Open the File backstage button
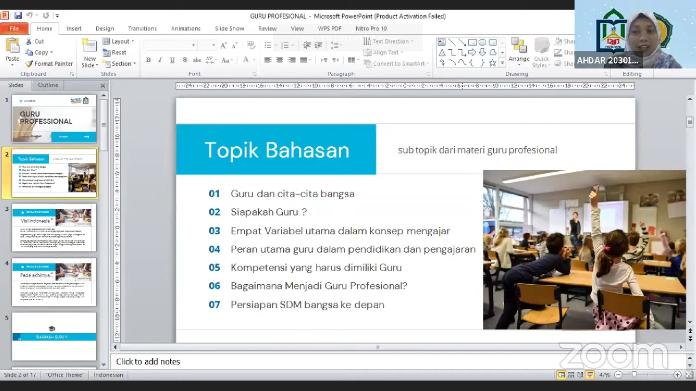This screenshot has width=696, height=391. (14, 28)
